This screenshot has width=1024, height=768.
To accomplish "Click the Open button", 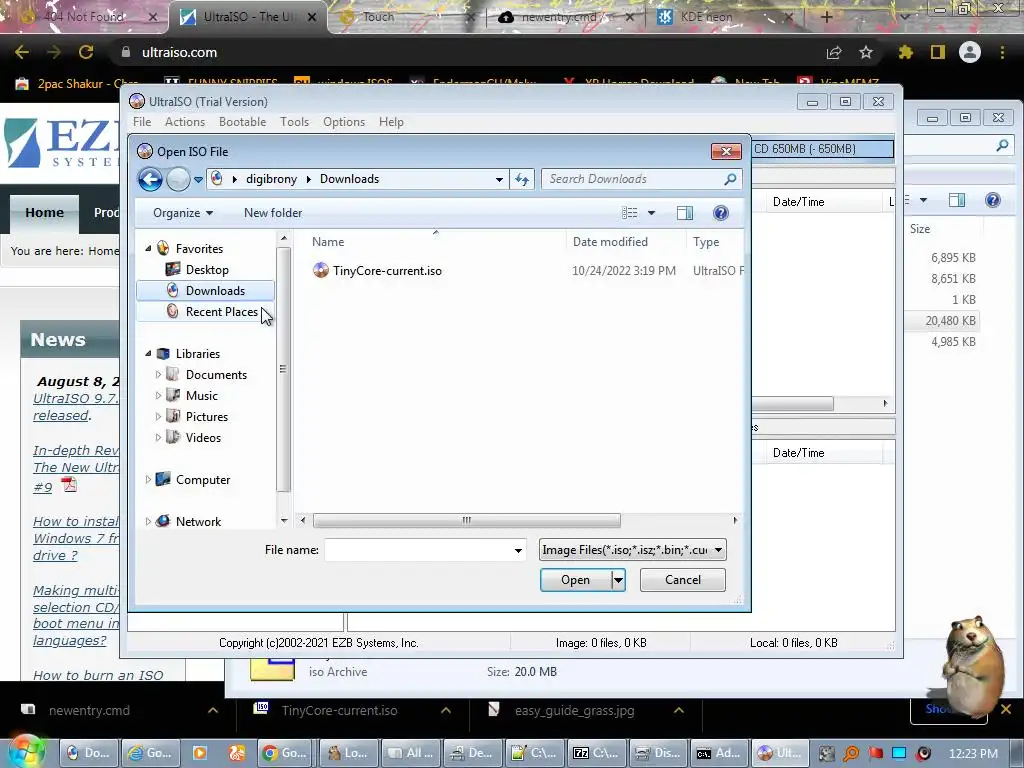I will [x=575, y=580].
